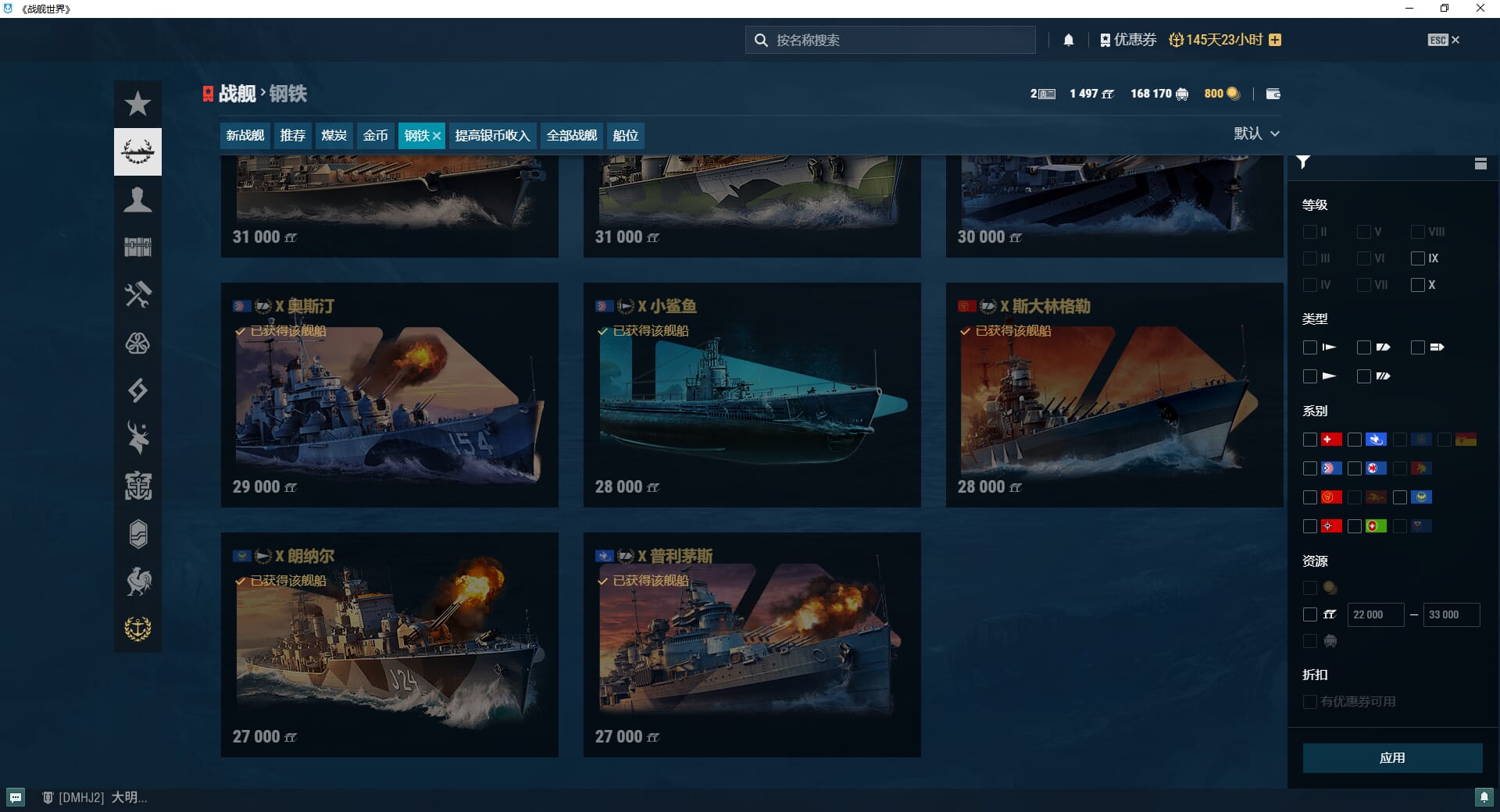The height and width of the screenshot is (812, 1500).
Task: Check the tier IX filter checkbox
Action: (1417, 258)
